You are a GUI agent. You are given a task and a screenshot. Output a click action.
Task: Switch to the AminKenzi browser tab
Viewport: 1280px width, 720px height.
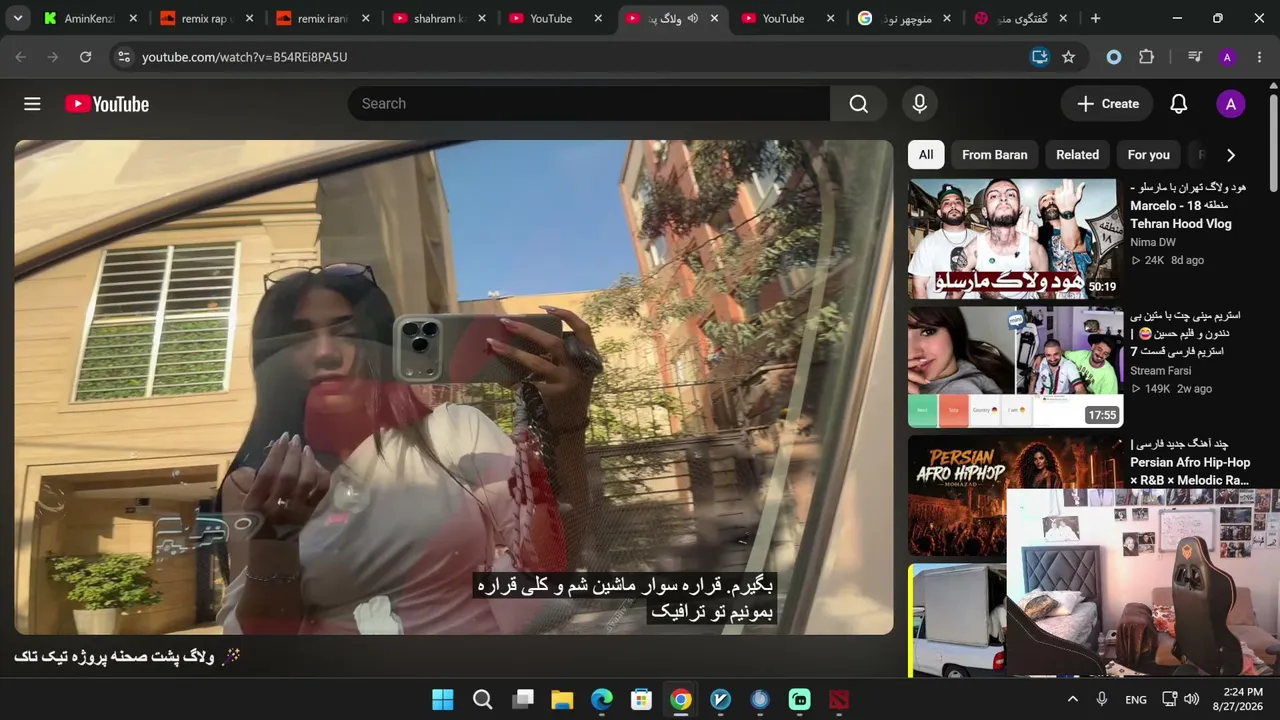pyautogui.click(x=90, y=18)
